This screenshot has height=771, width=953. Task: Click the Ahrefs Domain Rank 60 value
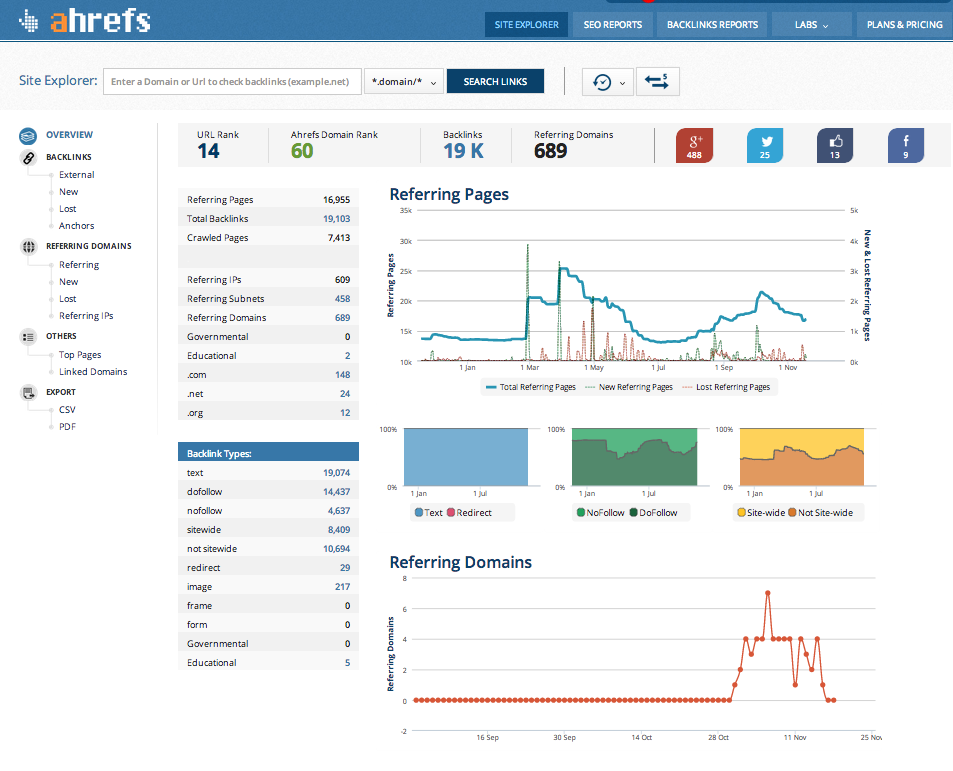pos(302,151)
